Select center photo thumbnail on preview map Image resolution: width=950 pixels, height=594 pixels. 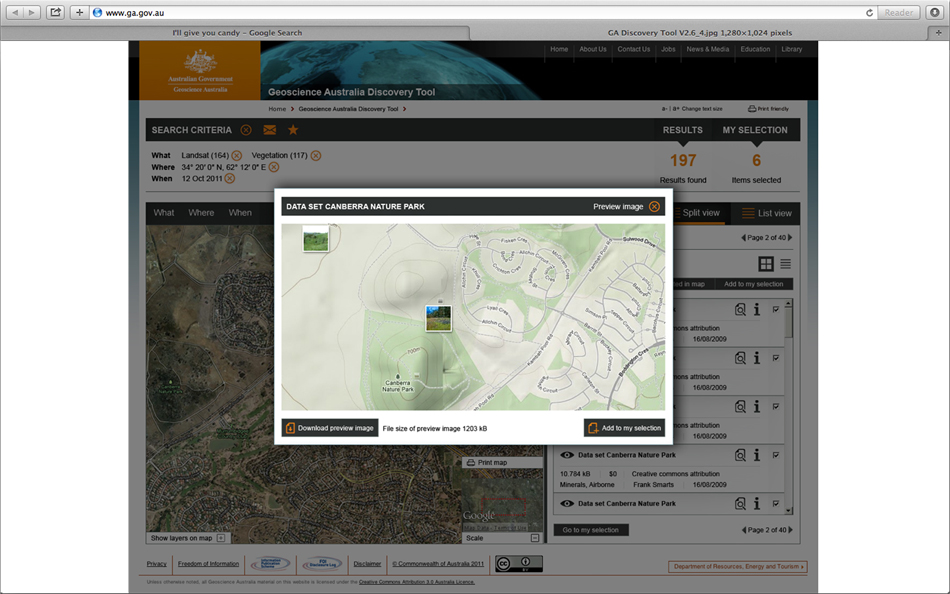pyautogui.click(x=439, y=318)
